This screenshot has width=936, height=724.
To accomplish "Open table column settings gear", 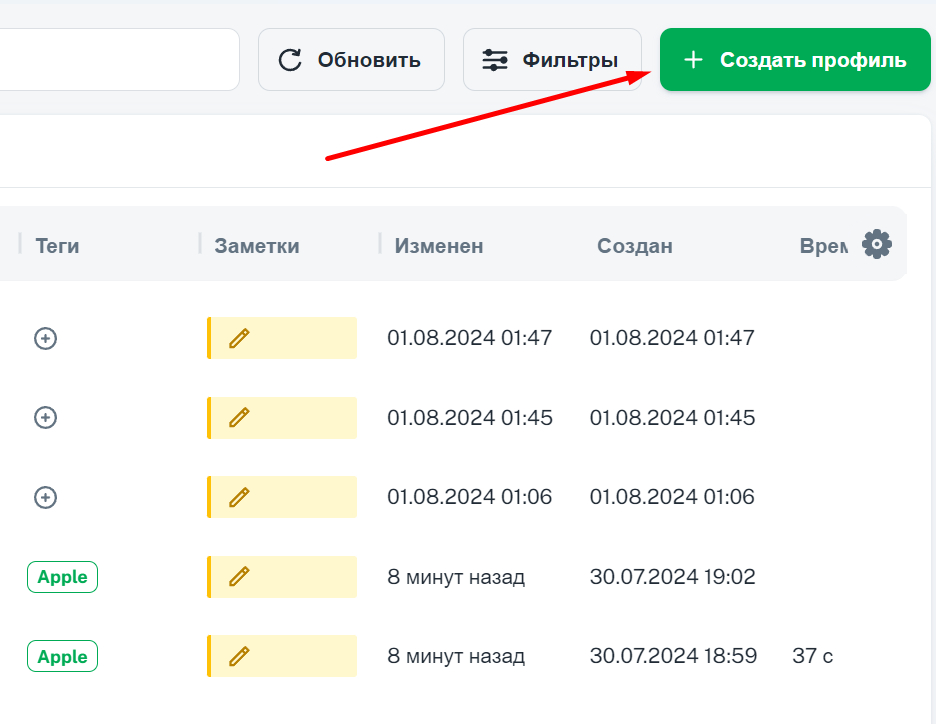I will [x=876, y=244].
